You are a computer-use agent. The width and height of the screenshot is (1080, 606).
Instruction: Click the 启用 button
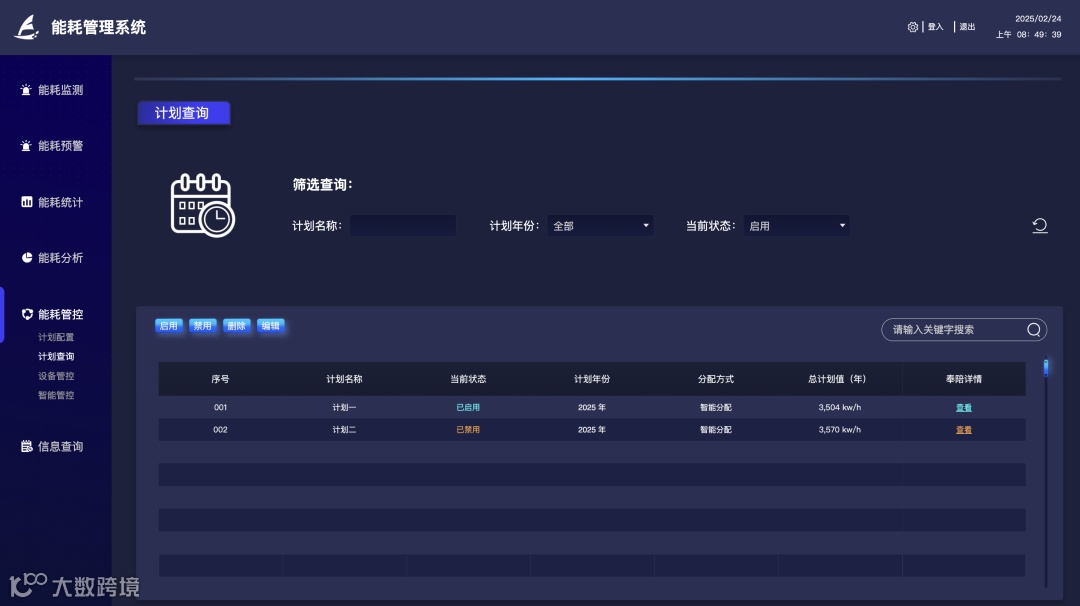[x=169, y=326]
